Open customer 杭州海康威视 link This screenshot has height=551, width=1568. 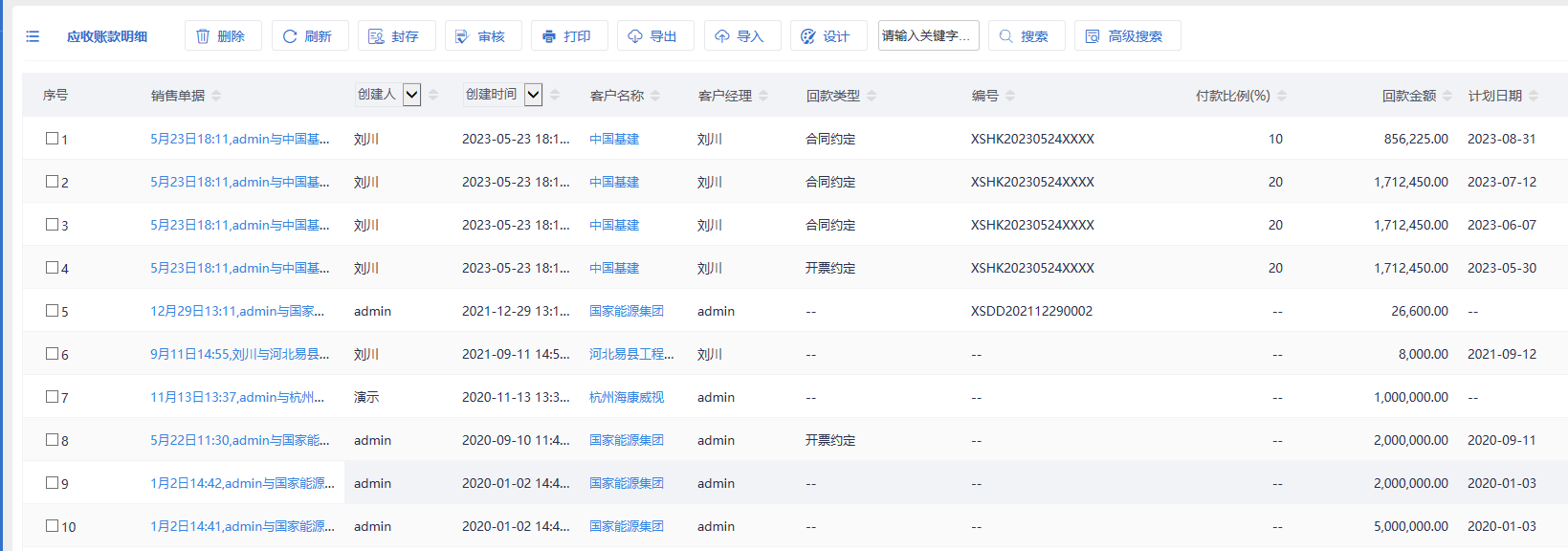(x=627, y=397)
